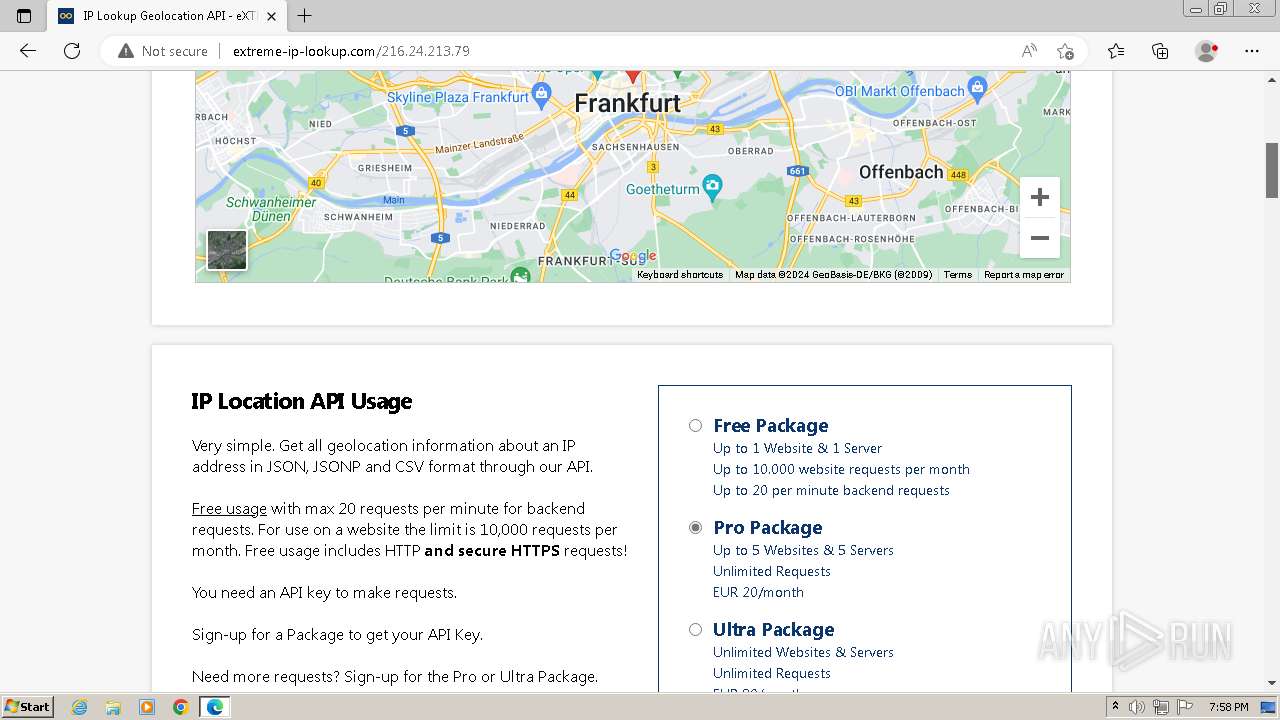Screen dimensions: 1280x720
Task: Click Report a map error link
Action: [1024, 275]
